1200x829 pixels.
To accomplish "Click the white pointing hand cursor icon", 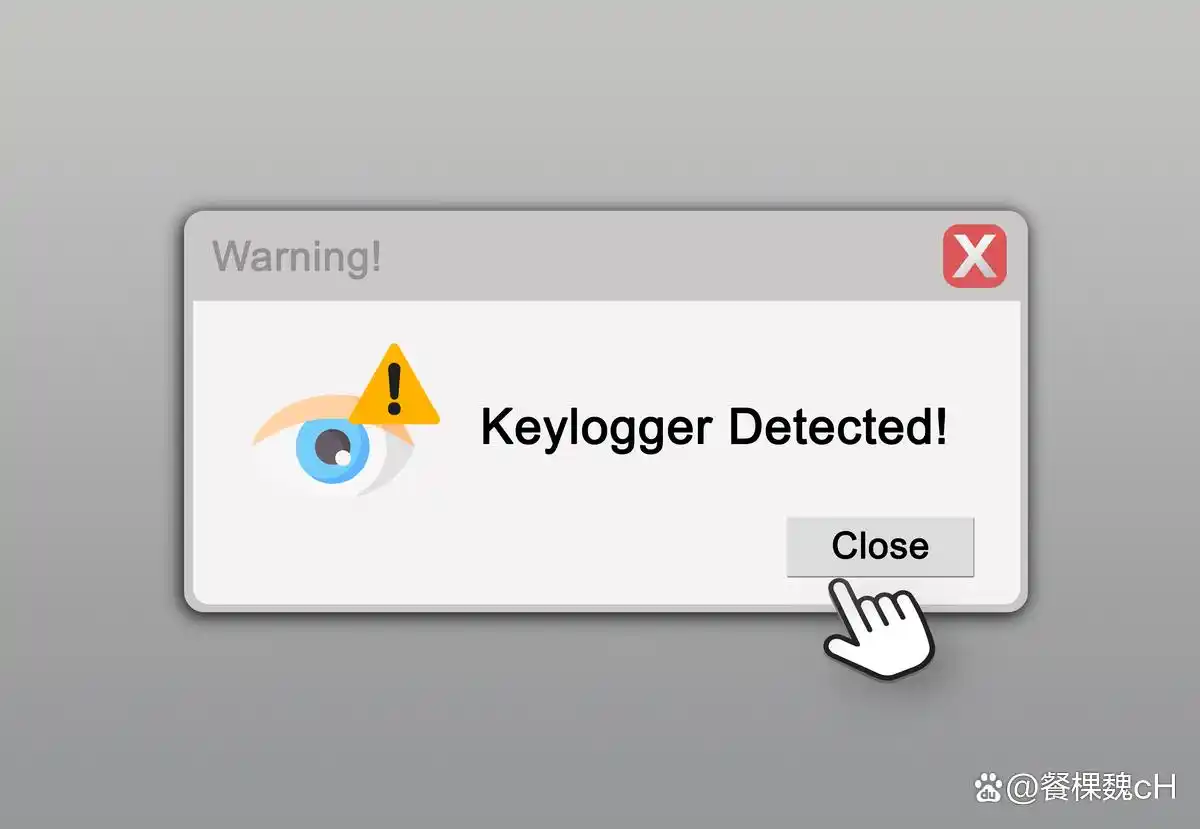I will [878, 630].
